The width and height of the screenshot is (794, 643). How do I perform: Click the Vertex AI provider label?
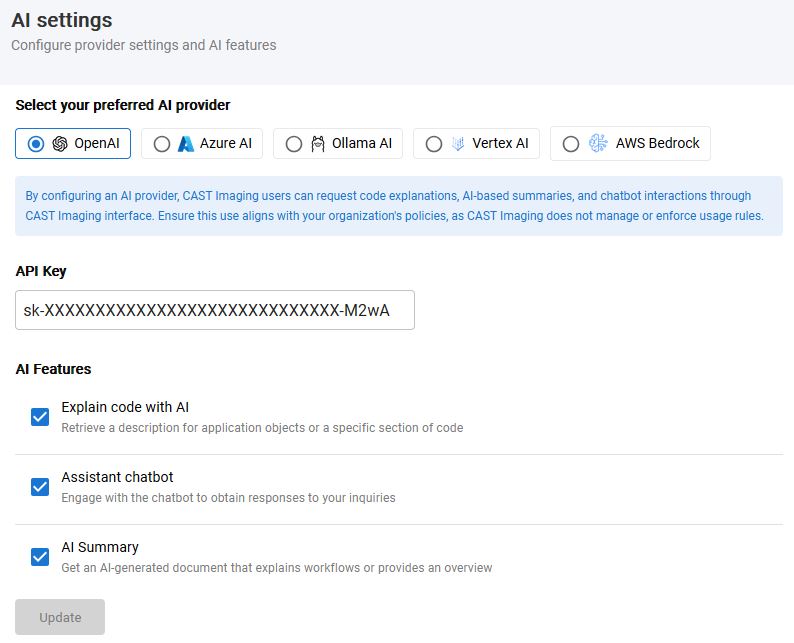click(500, 144)
